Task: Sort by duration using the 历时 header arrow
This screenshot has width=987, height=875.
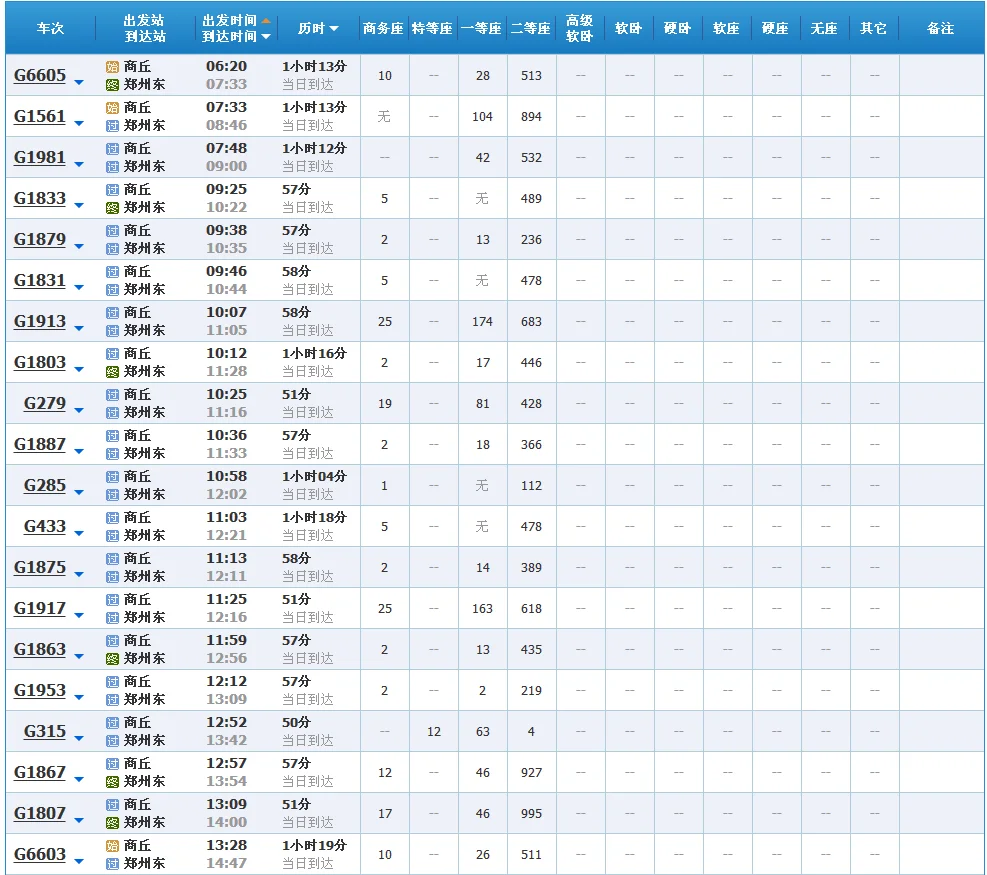Action: point(334,29)
